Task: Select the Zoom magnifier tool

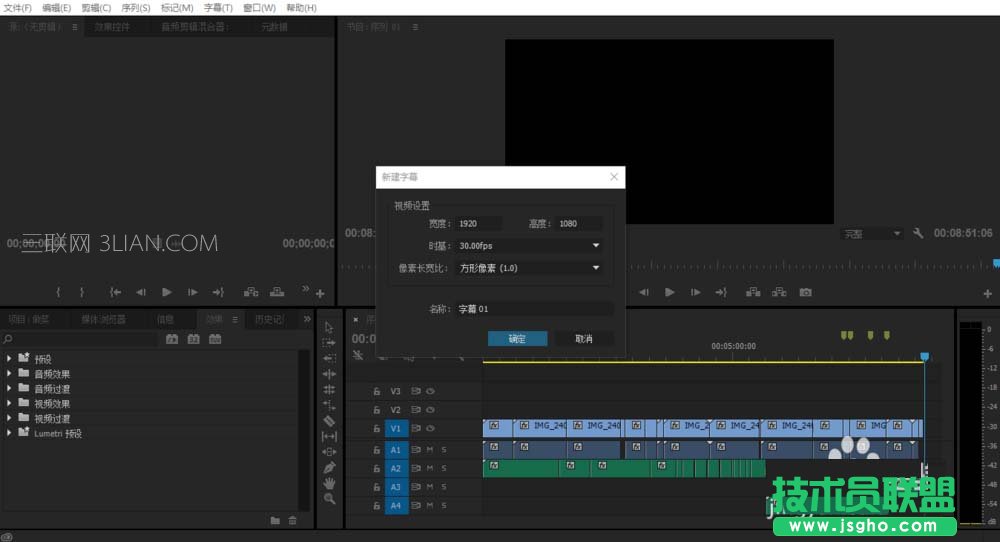Action: 329,499
